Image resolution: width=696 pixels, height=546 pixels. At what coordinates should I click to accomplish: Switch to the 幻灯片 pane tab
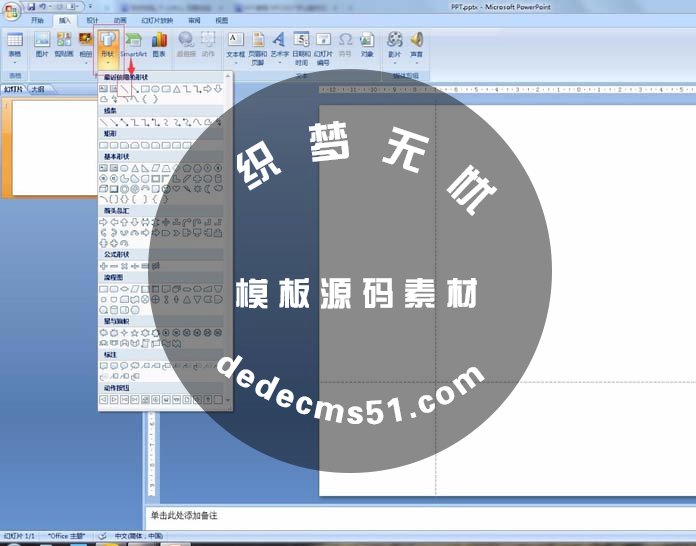pyautogui.click(x=14, y=89)
